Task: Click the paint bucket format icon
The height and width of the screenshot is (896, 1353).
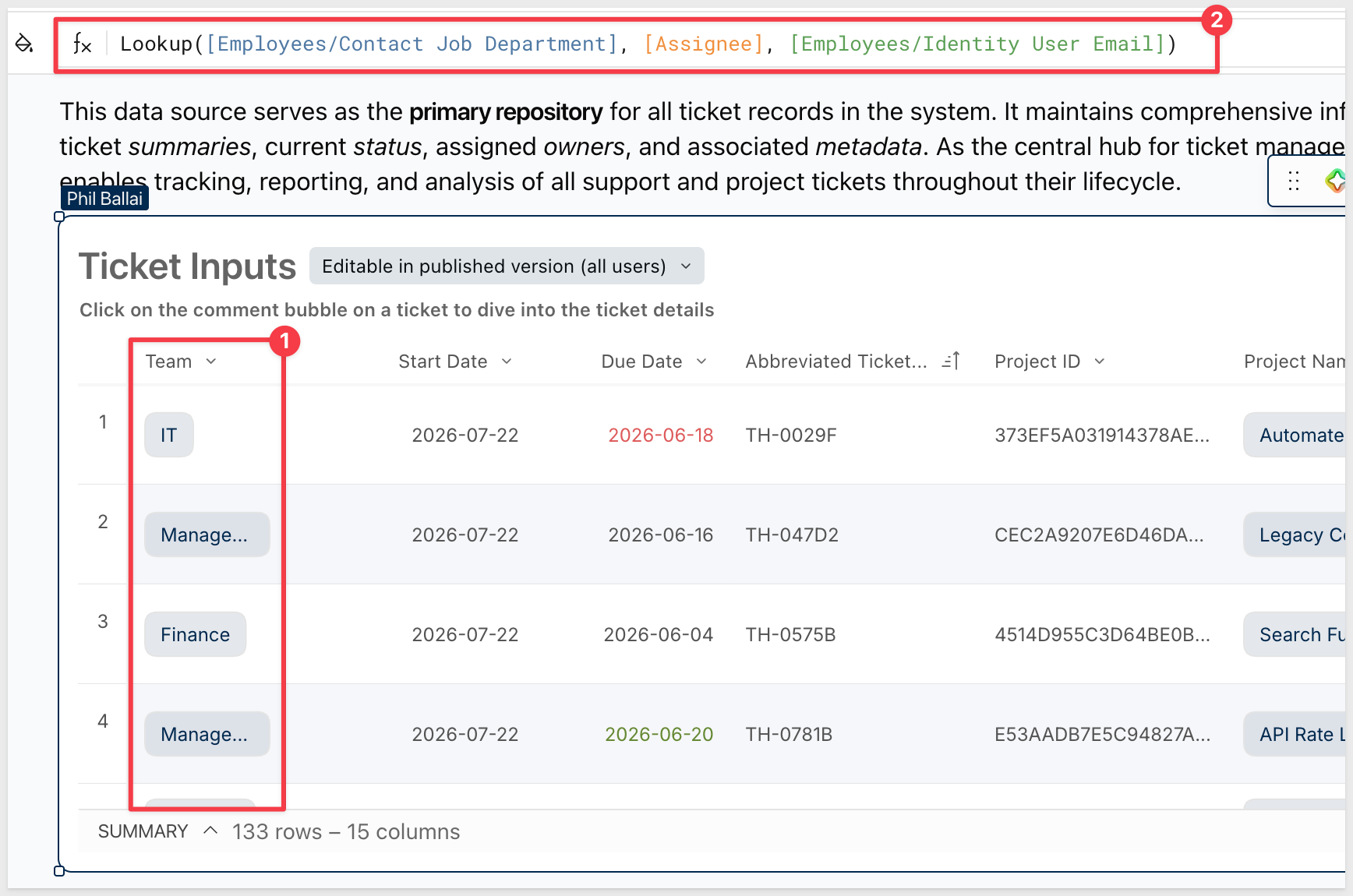Action: pos(24,43)
